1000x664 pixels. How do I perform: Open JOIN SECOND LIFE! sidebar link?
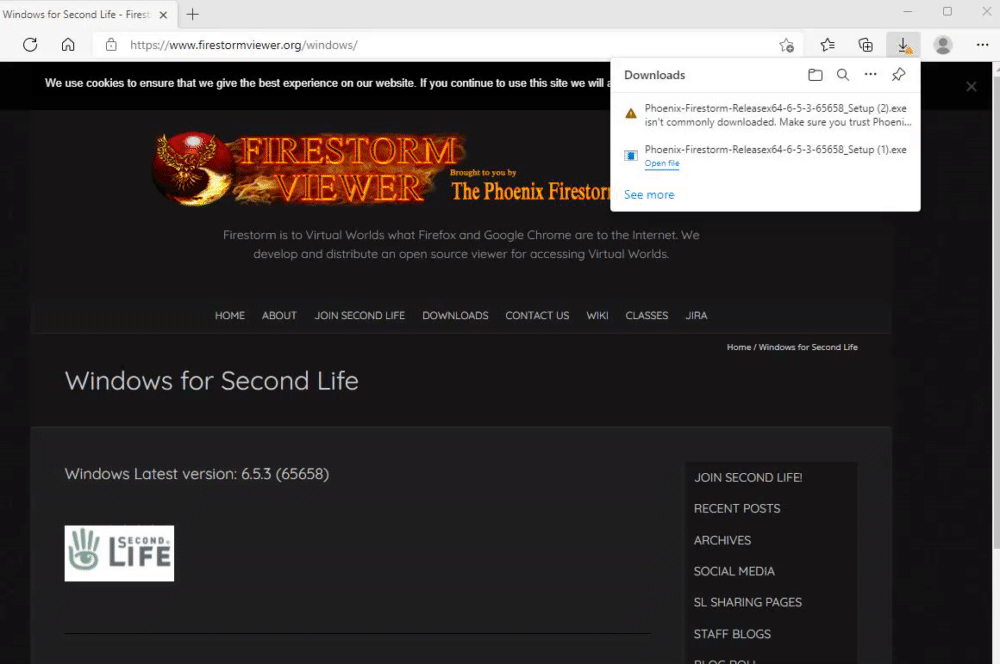point(748,477)
